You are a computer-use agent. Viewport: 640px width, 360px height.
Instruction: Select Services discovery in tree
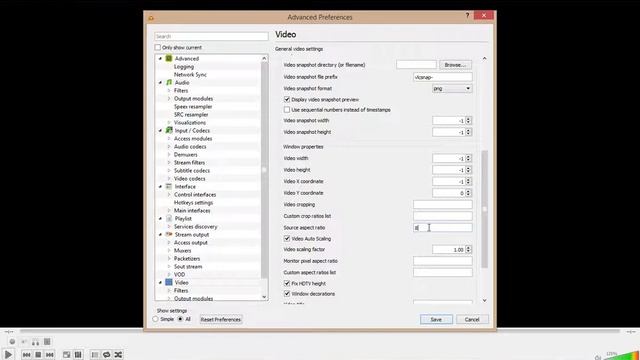[x=196, y=227]
